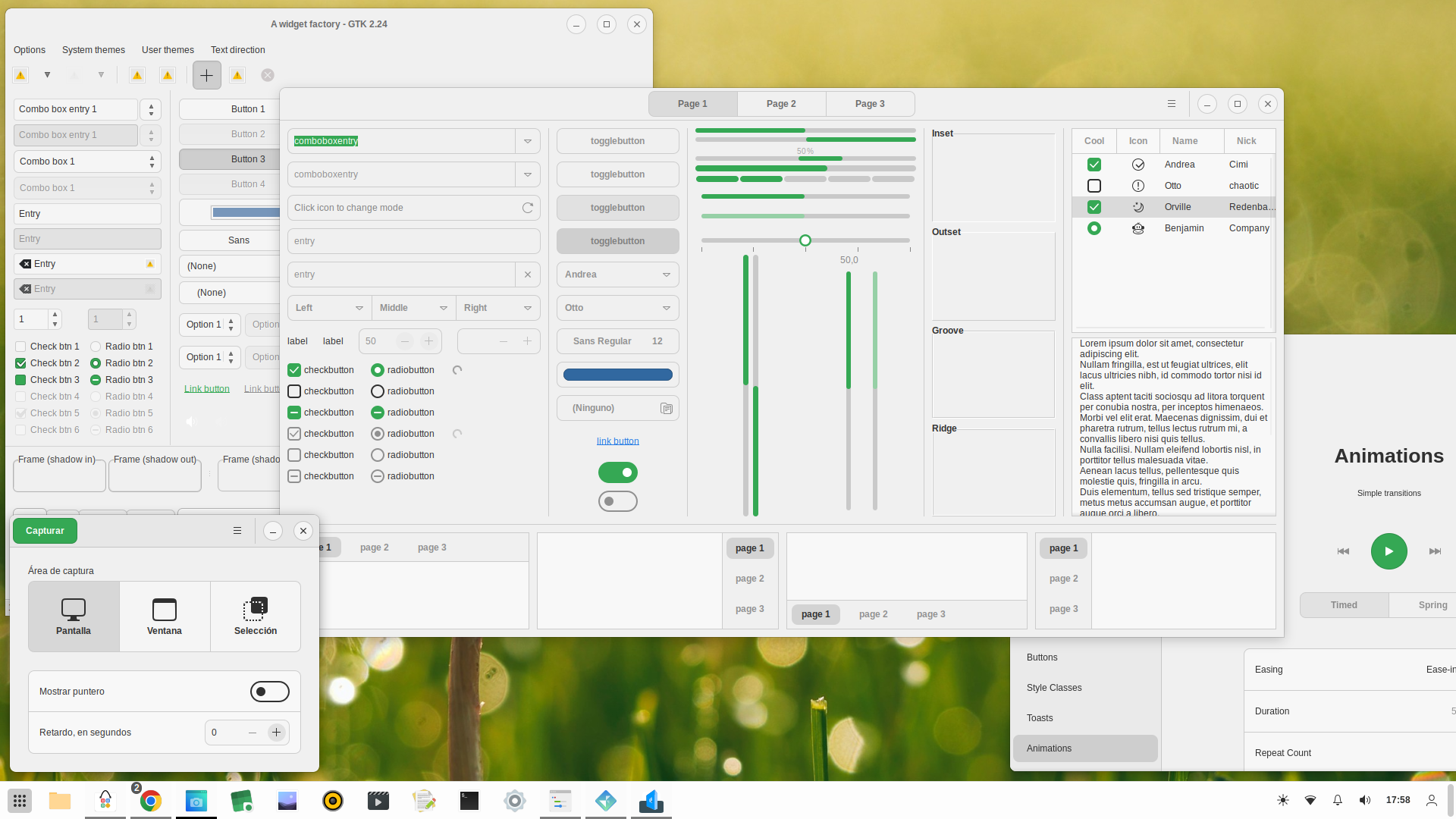The width and height of the screenshot is (1456, 819).
Task: Toggle the Mostrar puntero switch
Action: [x=270, y=692]
